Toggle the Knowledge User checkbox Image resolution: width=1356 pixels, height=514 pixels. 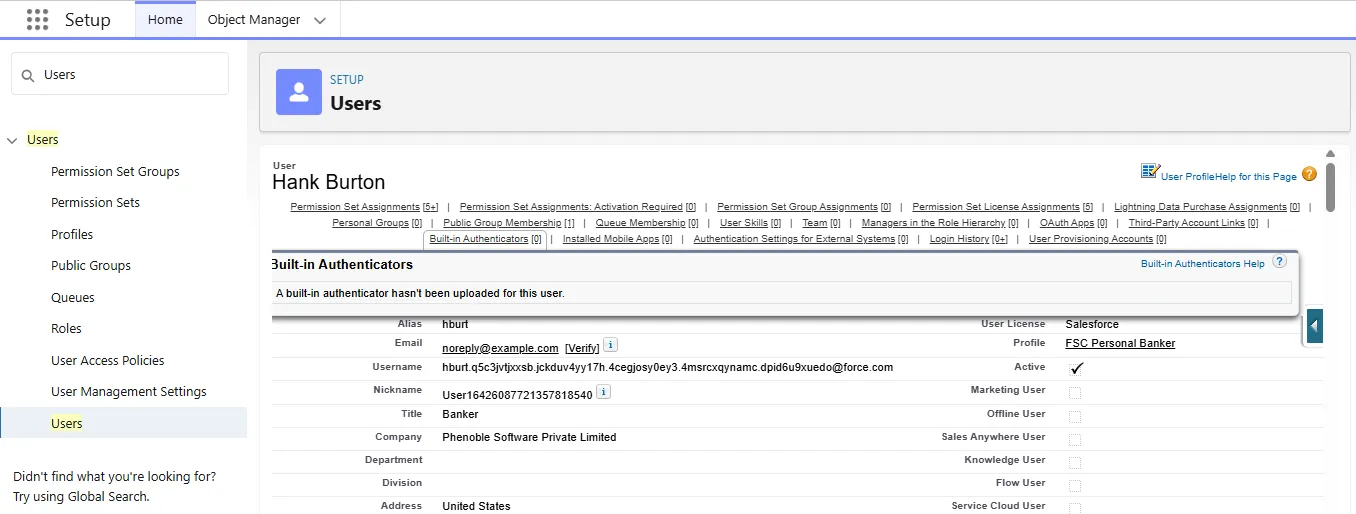(x=1075, y=462)
